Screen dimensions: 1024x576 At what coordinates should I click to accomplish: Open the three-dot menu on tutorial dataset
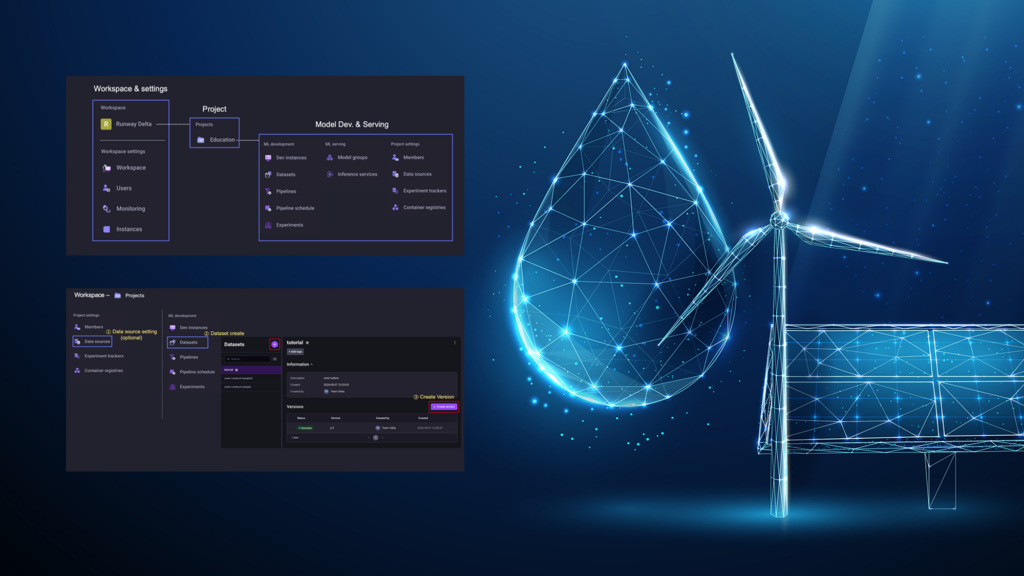click(x=455, y=343)
